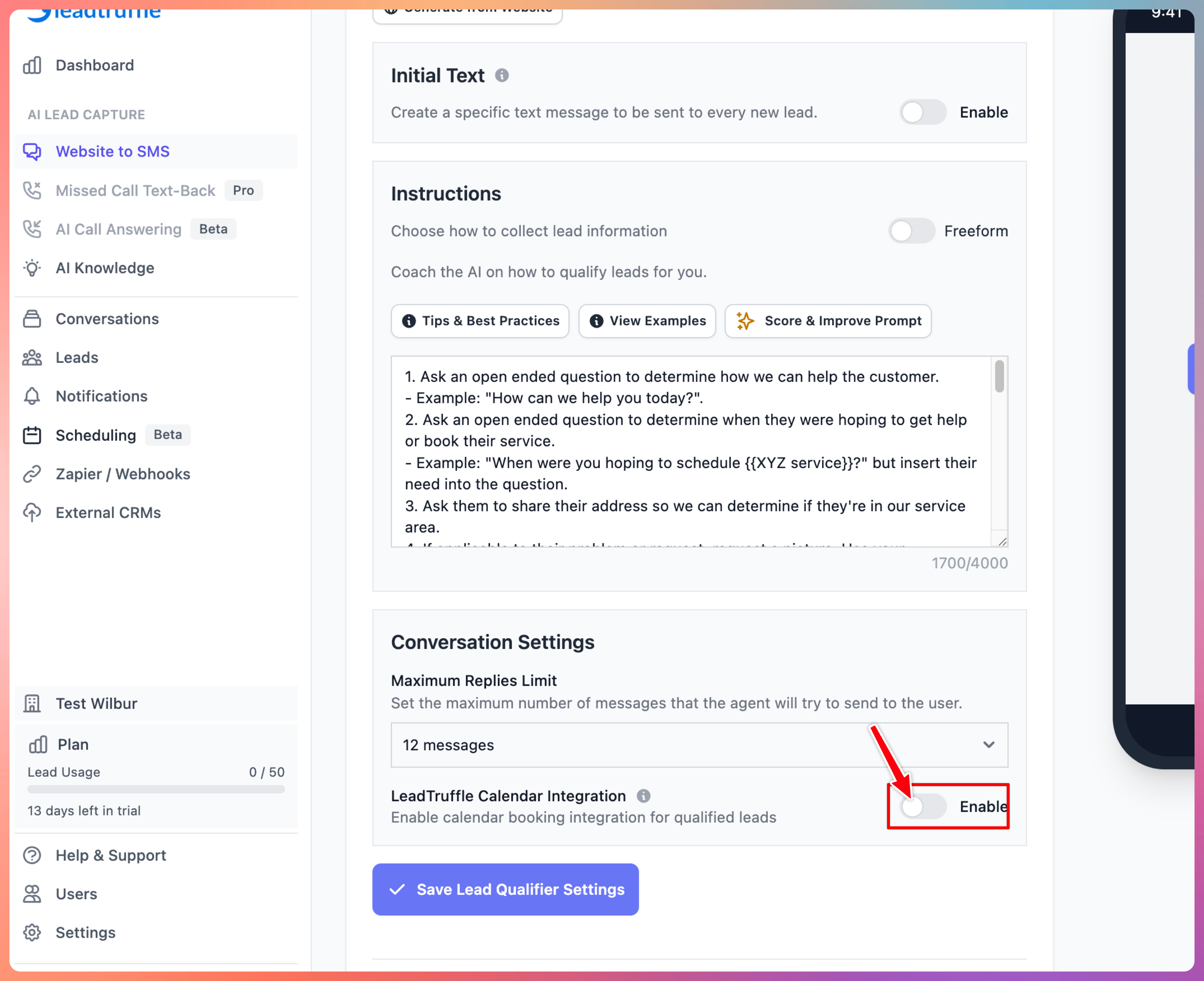Open the Zapier / Webhooks integration
Screen dimensions: 1204x981
point(123,474)
